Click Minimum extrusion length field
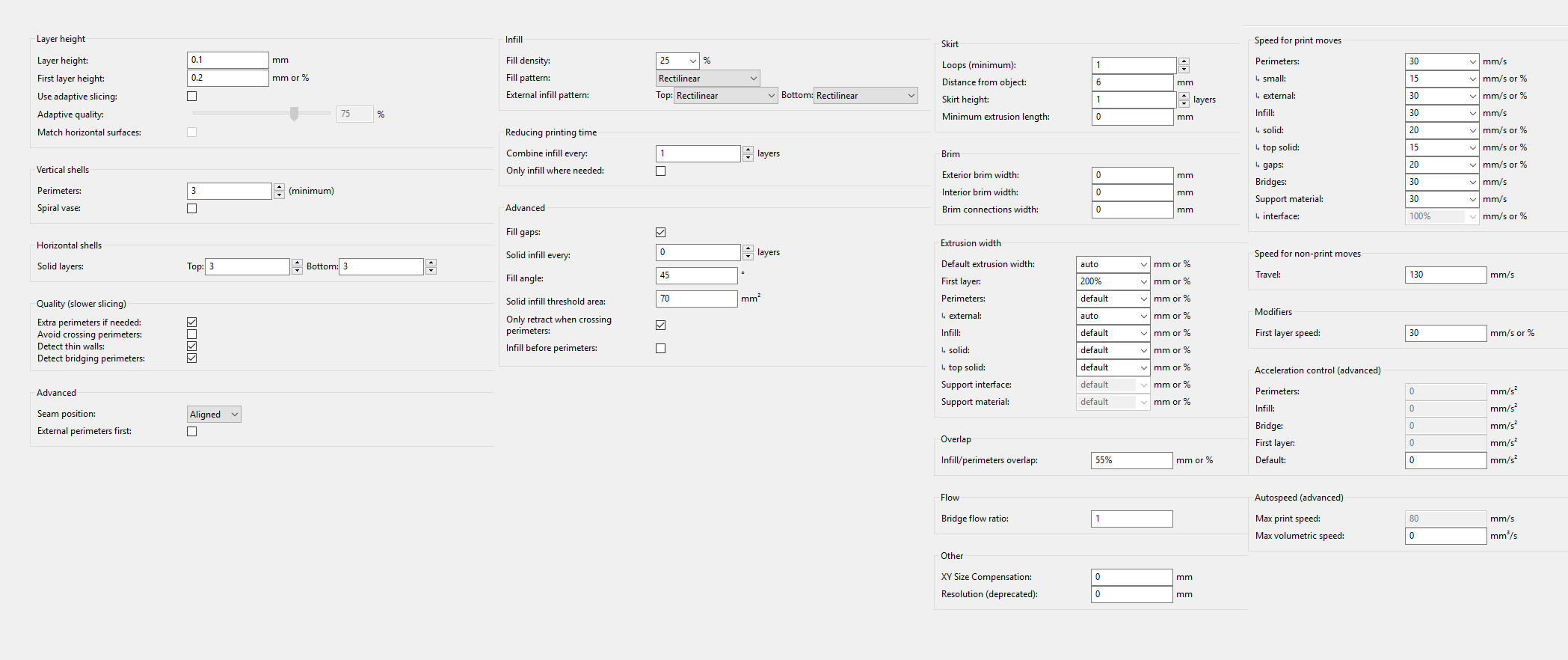The width and height of the screenshot is (1568, 660). [1133, 117]
